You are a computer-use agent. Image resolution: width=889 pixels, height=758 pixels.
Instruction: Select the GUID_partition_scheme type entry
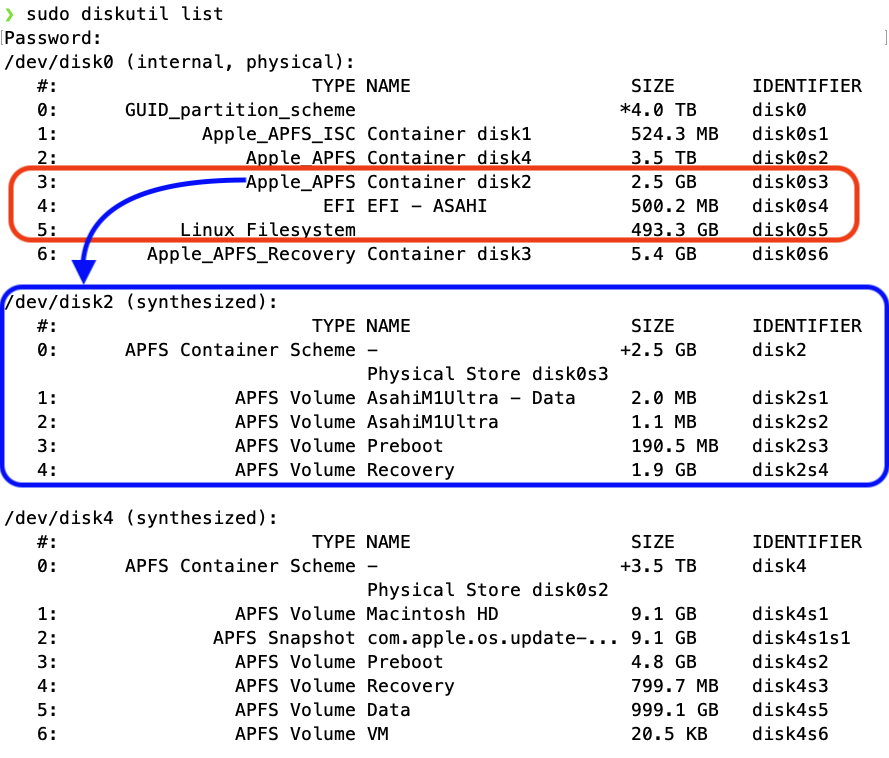[240, 110]
